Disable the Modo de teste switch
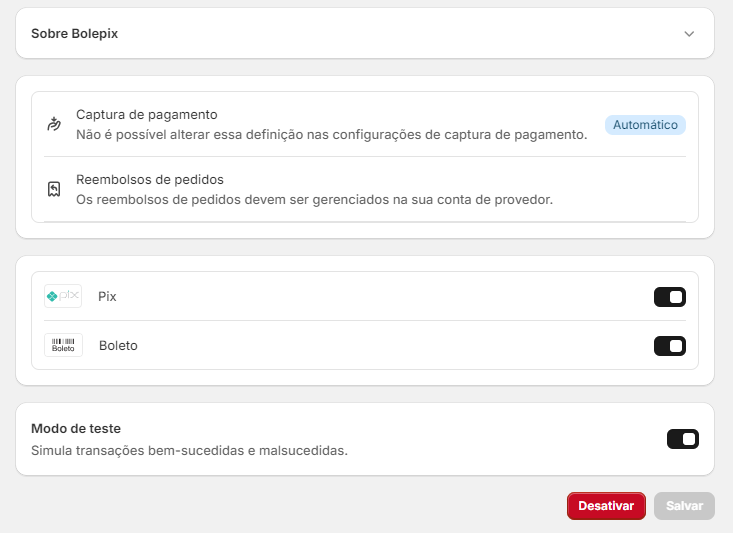733x533 pixels. pos(683,439)
